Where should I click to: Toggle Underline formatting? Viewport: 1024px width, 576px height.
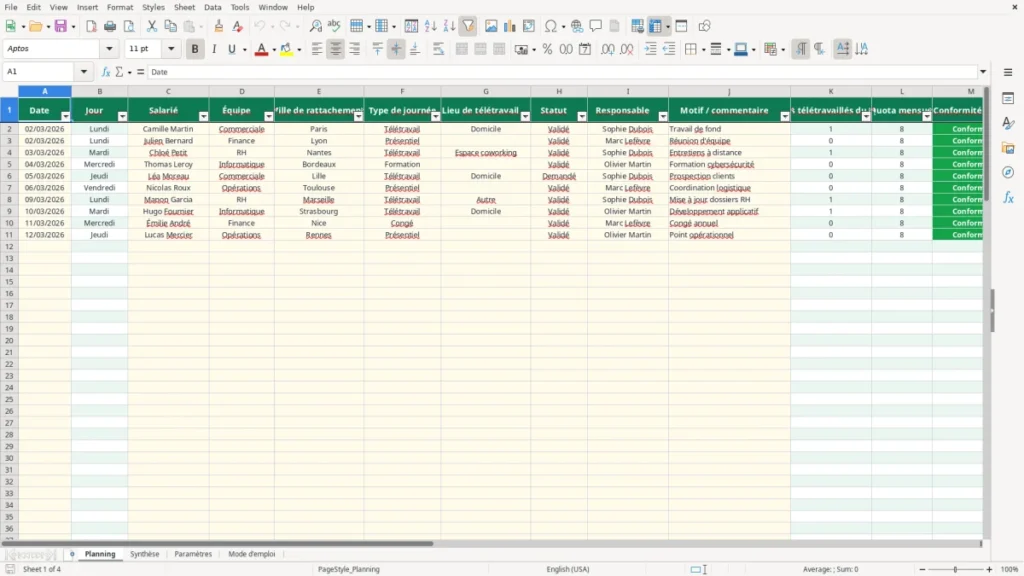(x=231, y=49)
